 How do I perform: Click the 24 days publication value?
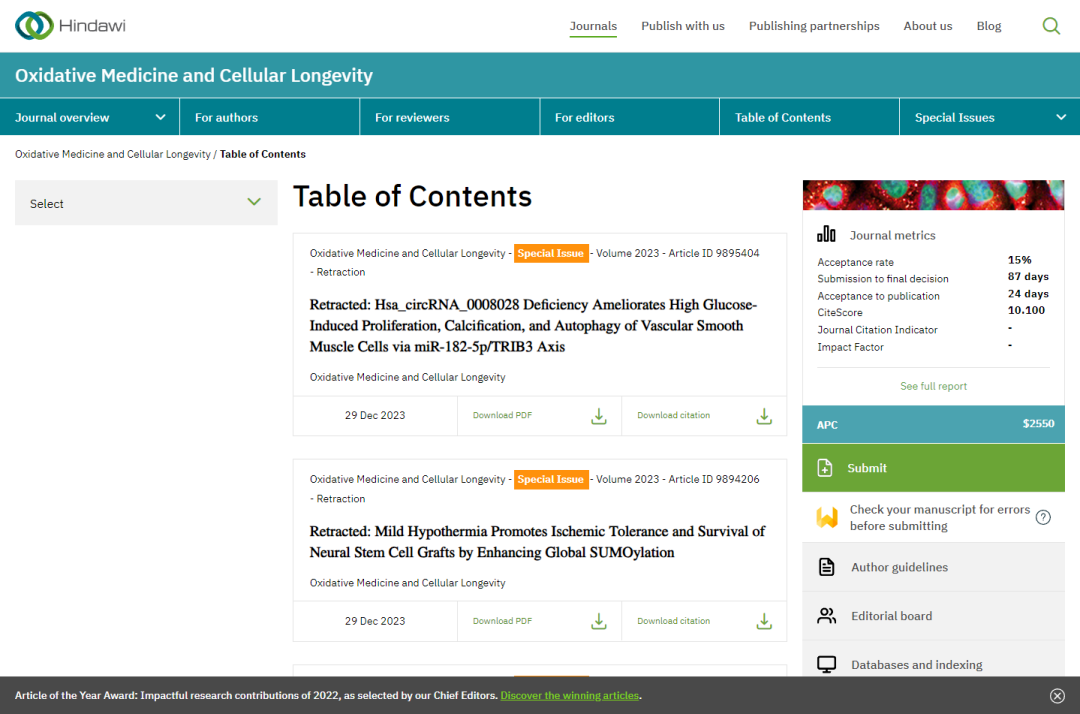[x=1028, y=294]
